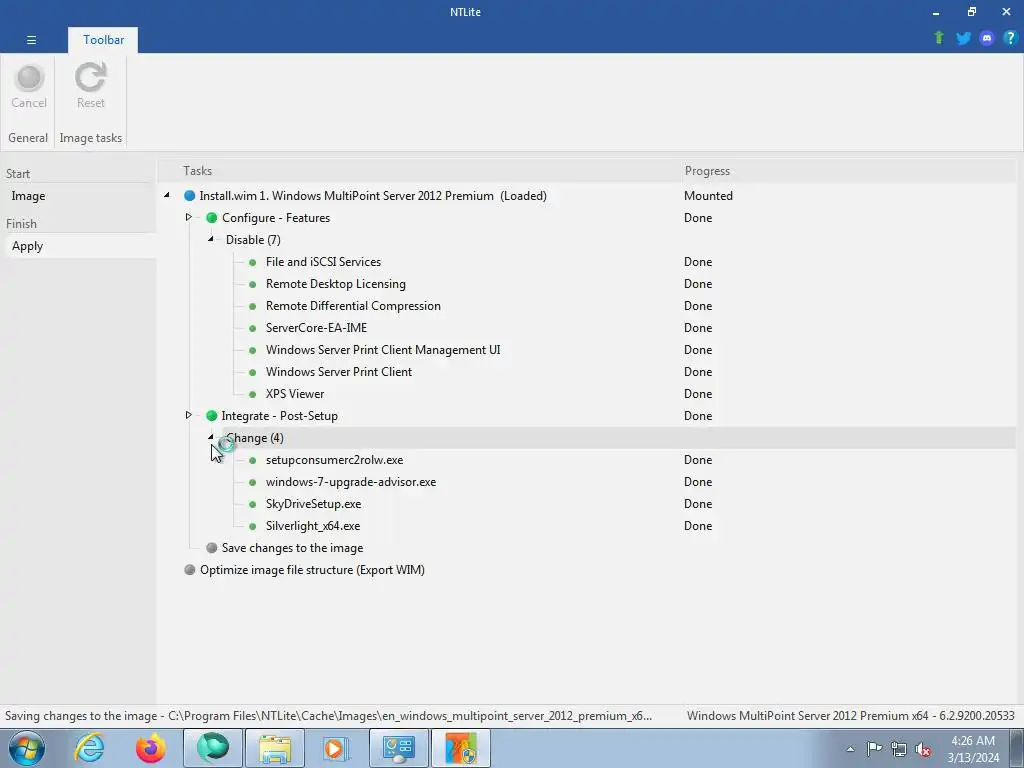The height and width of the screenshot is (768, 1024).
Task: Click the taskbar clock showing 4:26 AM
Action: click(973, 749)
